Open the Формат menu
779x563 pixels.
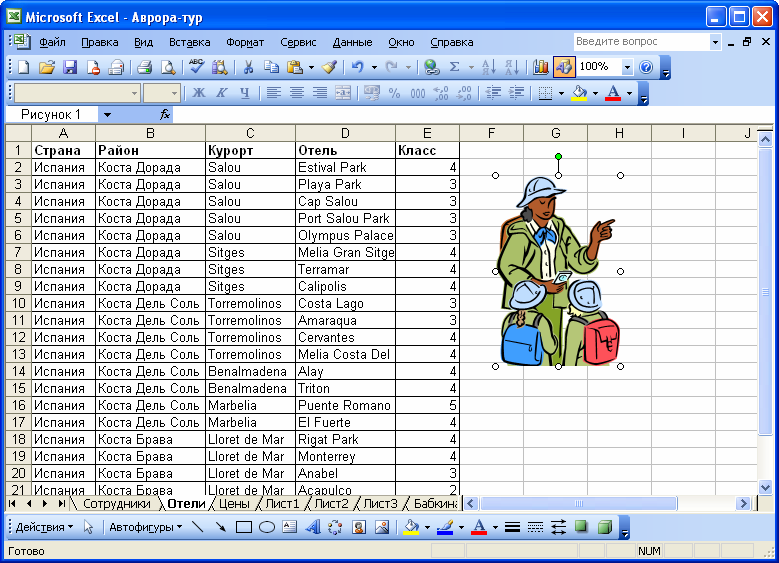point(245,42)
